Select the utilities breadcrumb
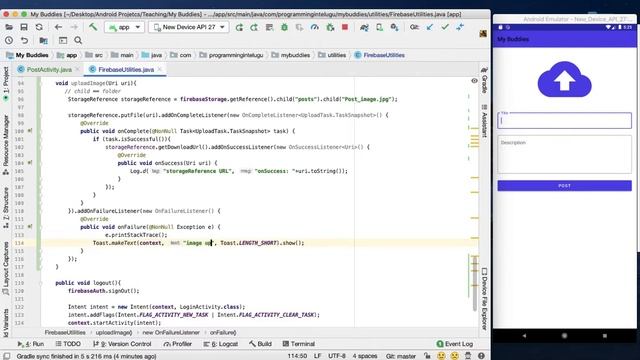The image size is (640, 360). (x=332, y=55)
